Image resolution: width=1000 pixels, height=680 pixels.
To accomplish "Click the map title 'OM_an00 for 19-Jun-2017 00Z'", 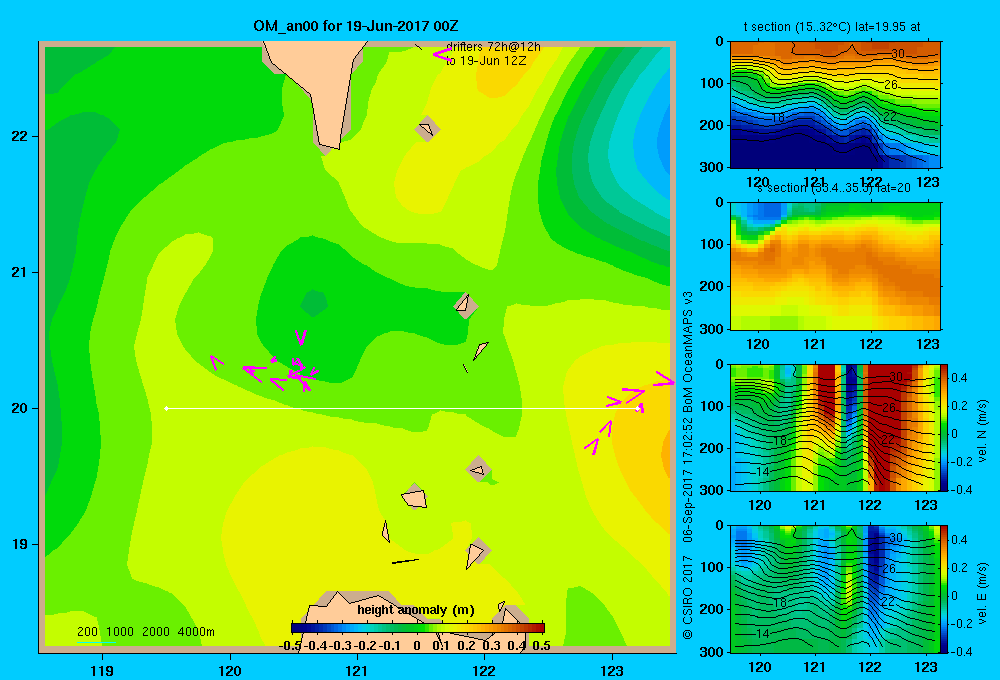I will point(355,26).
